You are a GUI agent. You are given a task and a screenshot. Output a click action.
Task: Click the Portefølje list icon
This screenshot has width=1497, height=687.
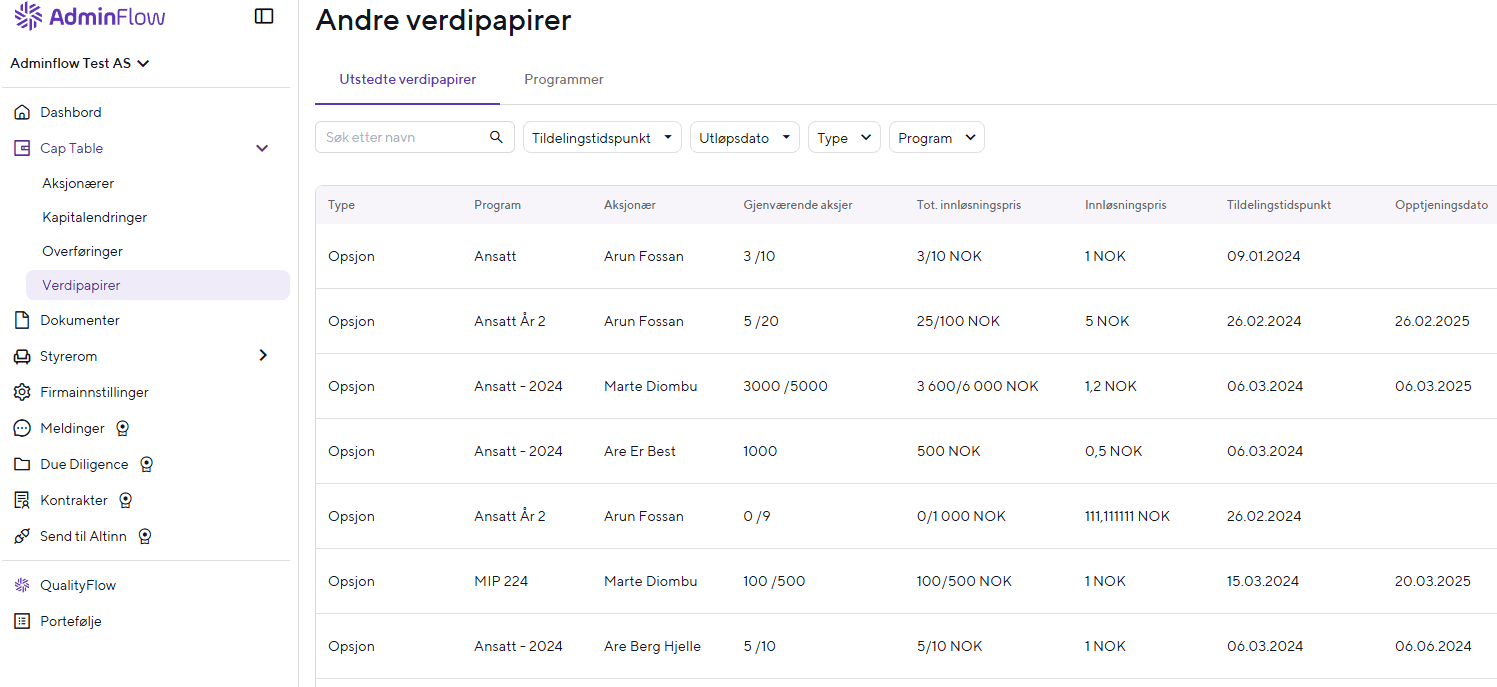pos(22,621)
